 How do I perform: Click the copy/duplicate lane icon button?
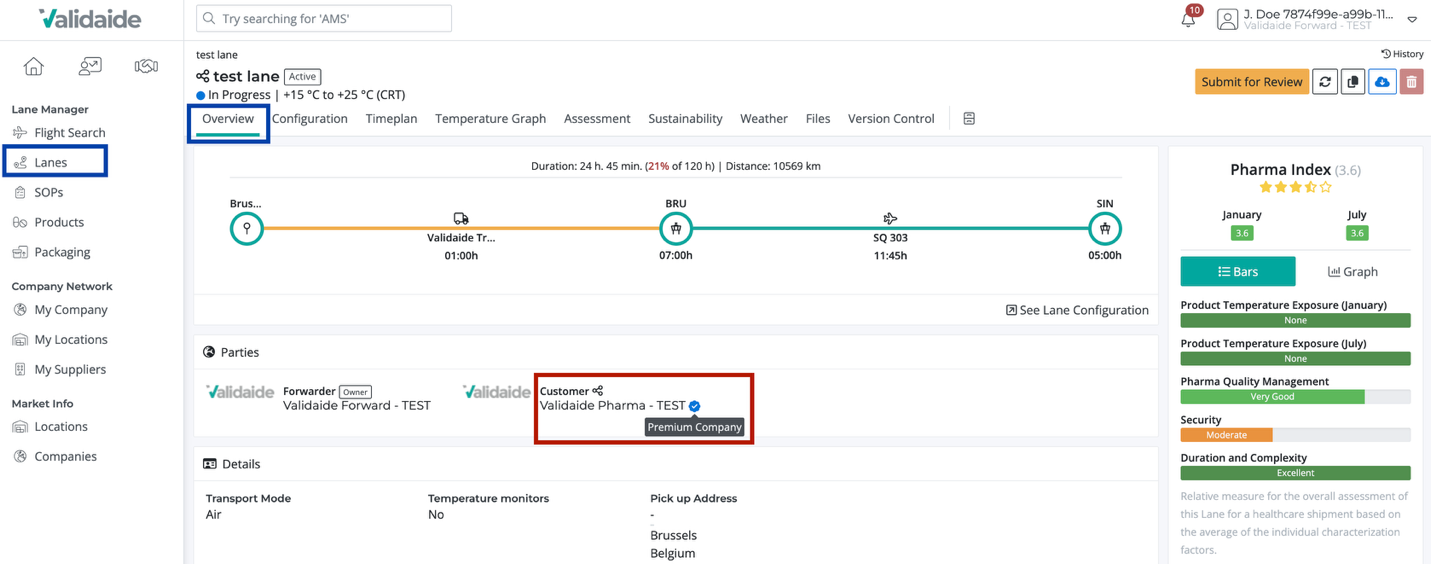(x=1353, y=82)
